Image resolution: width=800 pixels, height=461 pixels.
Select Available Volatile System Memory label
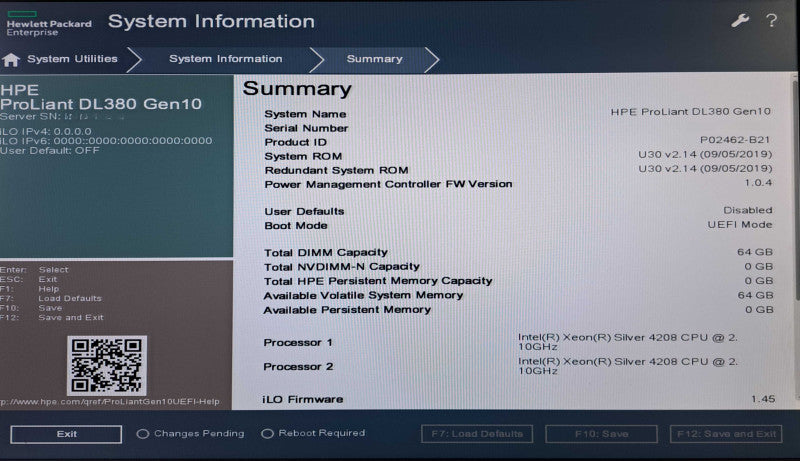coord(363,295)
